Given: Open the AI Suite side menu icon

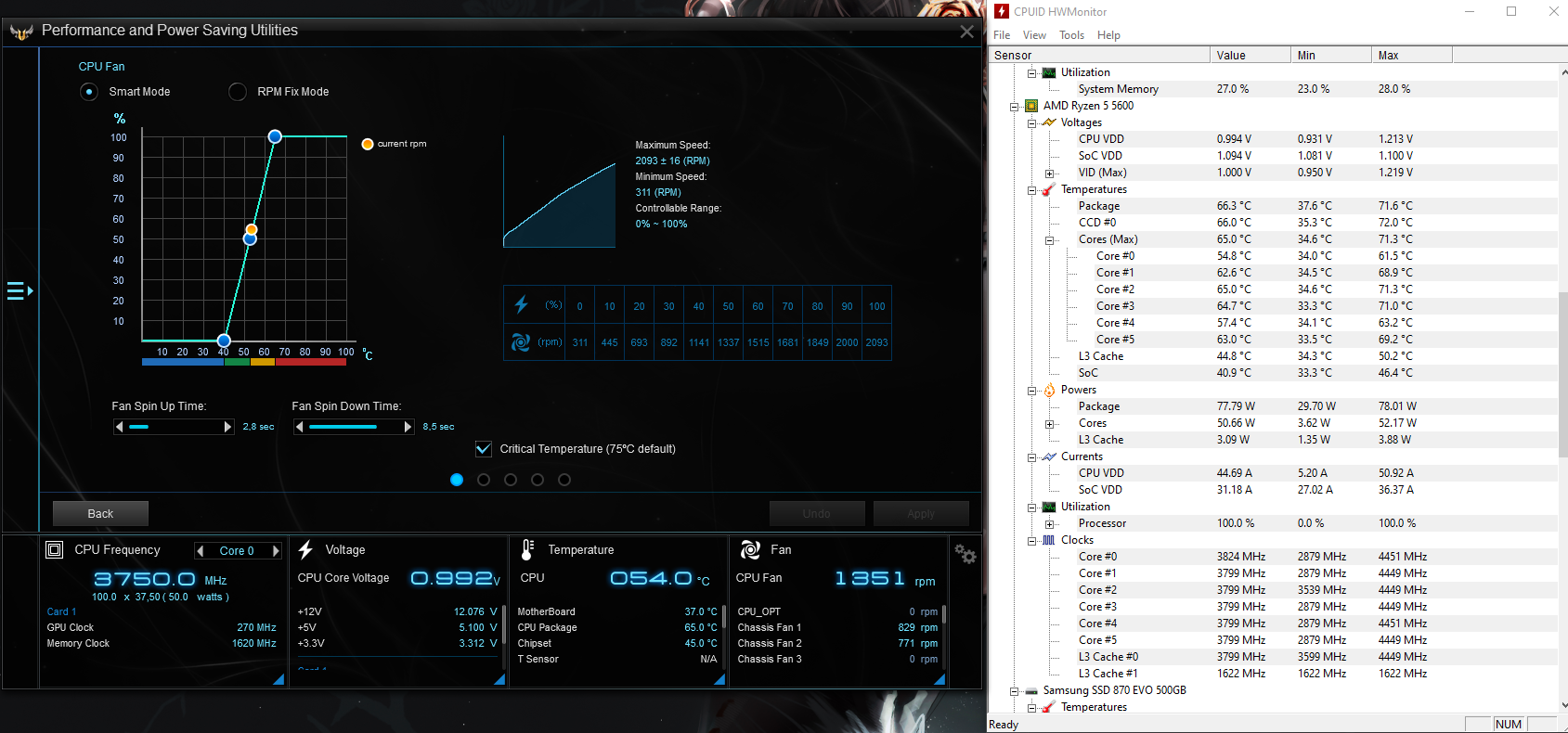Looking at the screenshot, I should (20, 291).
